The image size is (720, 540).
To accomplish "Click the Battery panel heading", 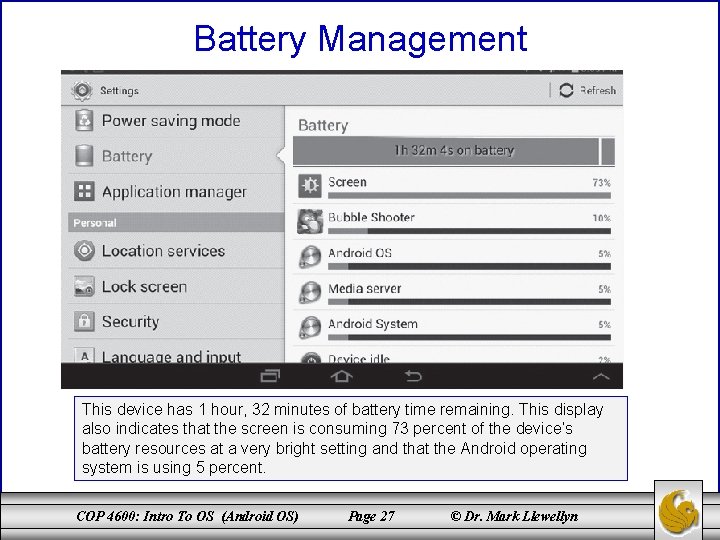I will pyautogui.click(x=323, y=126).
